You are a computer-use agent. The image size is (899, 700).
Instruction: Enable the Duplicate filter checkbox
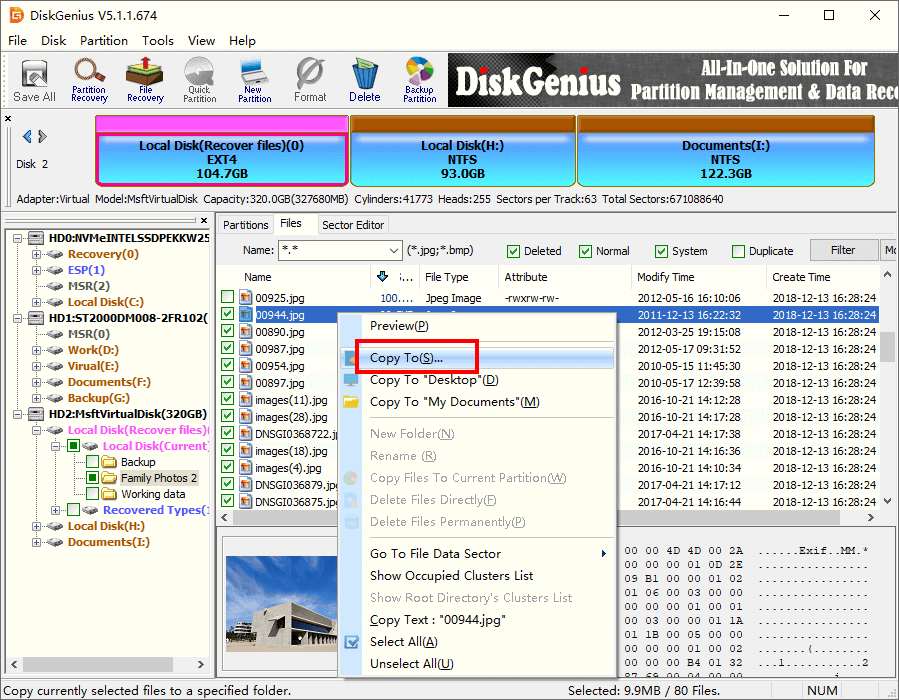click(739, 251)
